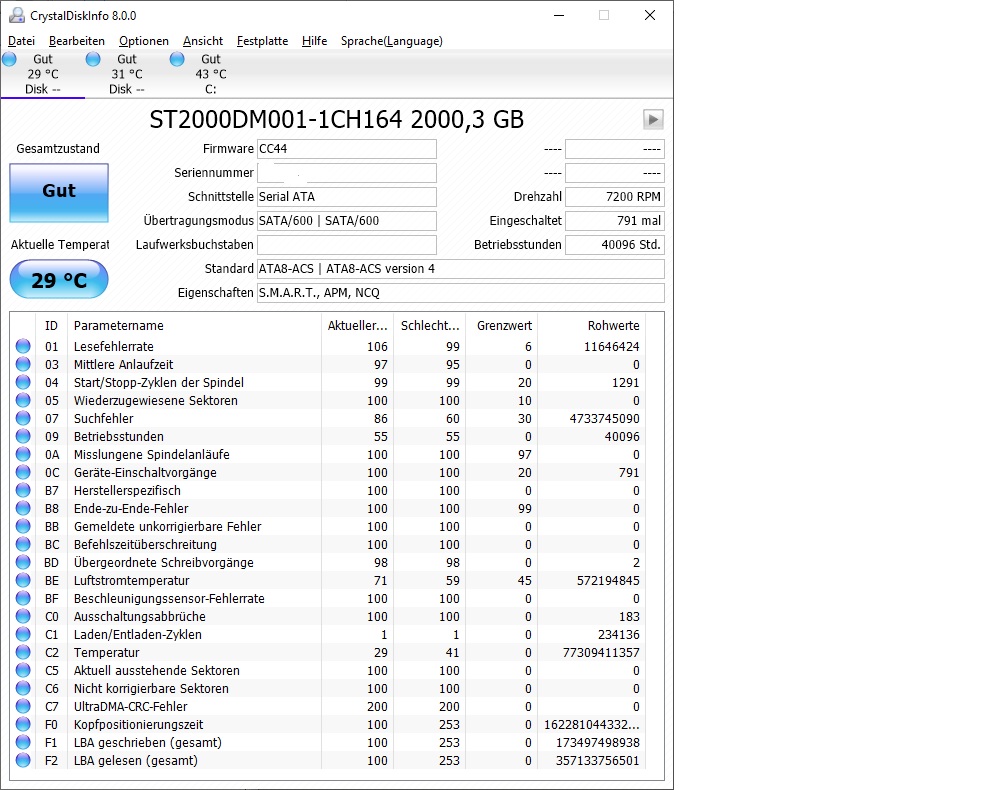
Task: Open the Hilfe menu
Action: pos(314,41)
